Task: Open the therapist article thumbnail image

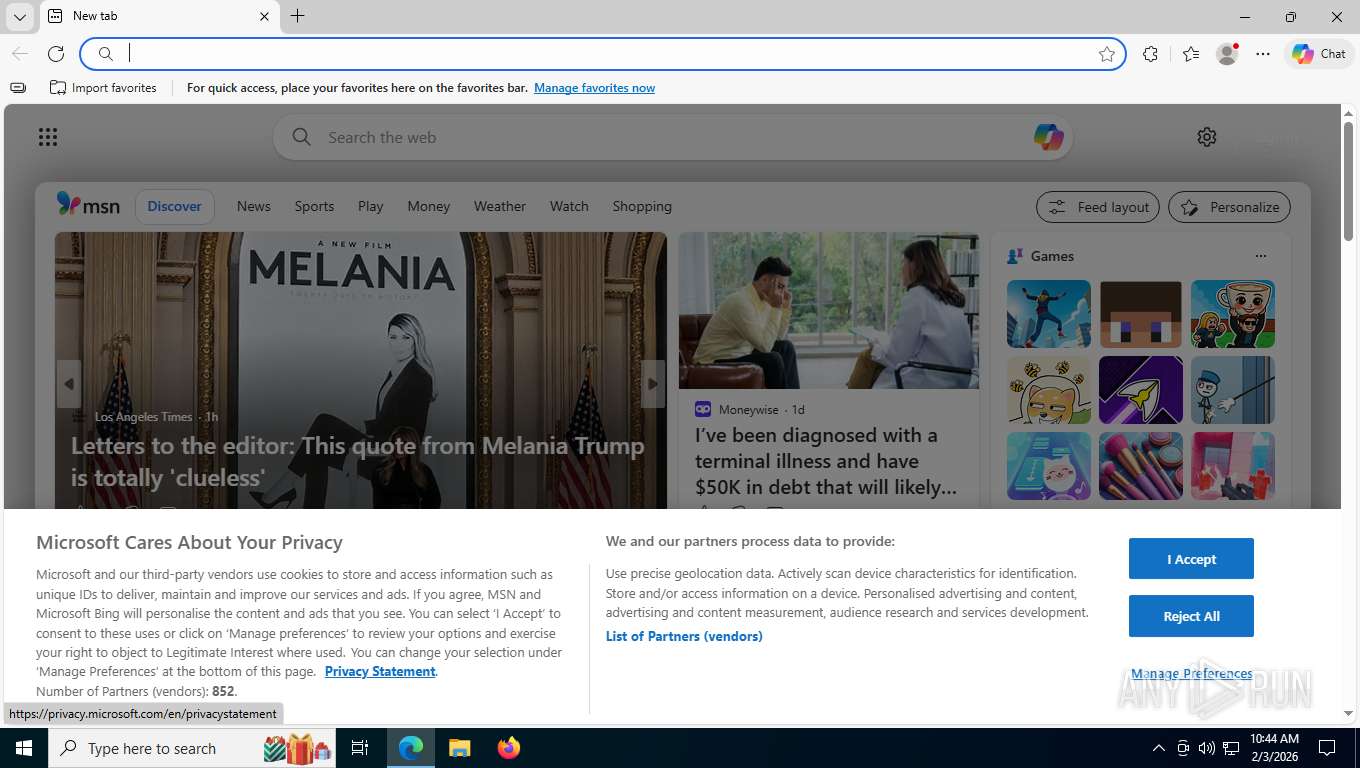Action: click(829, 310)
